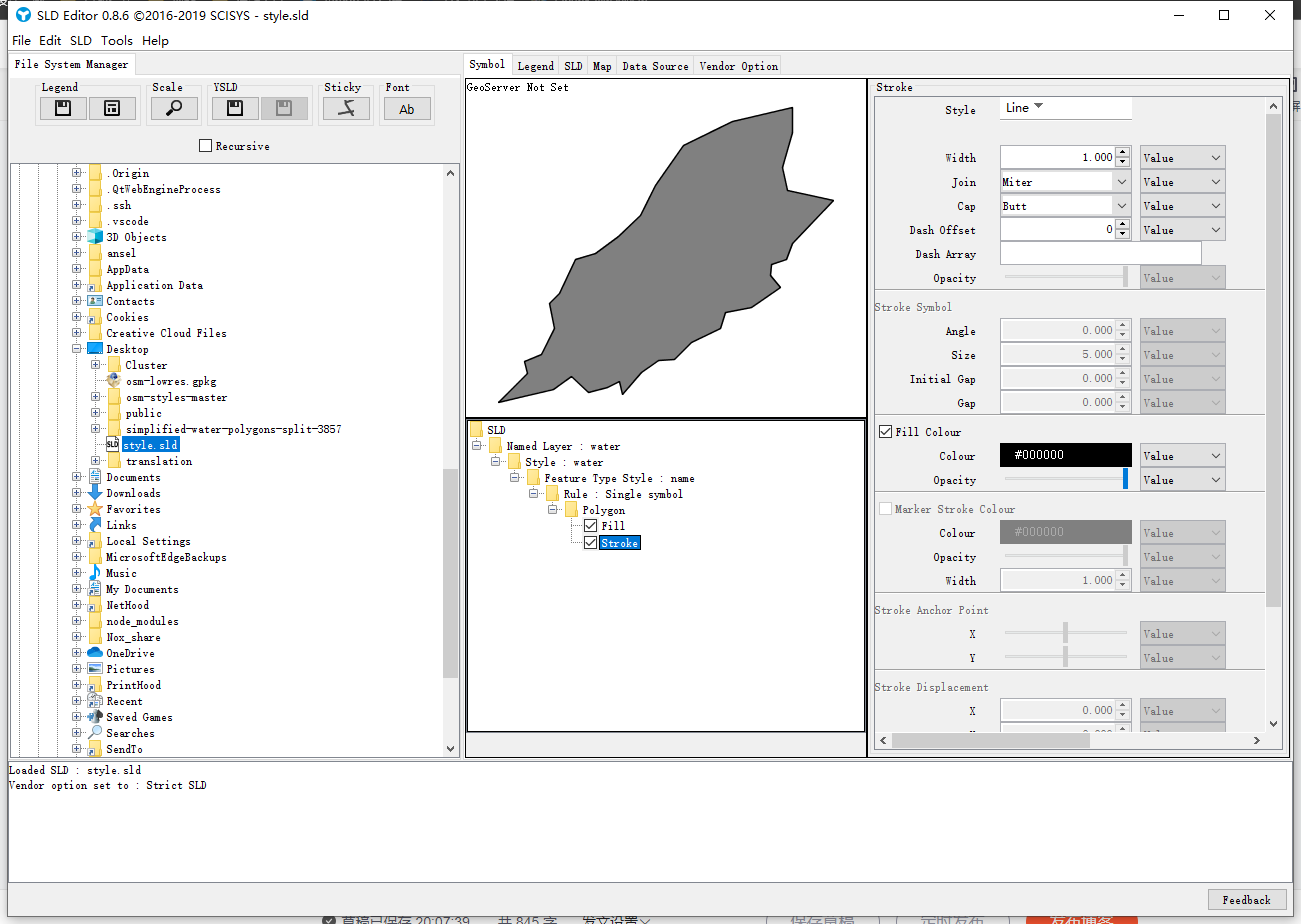Screen dimensions: 1301x924
Task: Save the legend with the first Legend save icon
Action: tap(62, 107)
